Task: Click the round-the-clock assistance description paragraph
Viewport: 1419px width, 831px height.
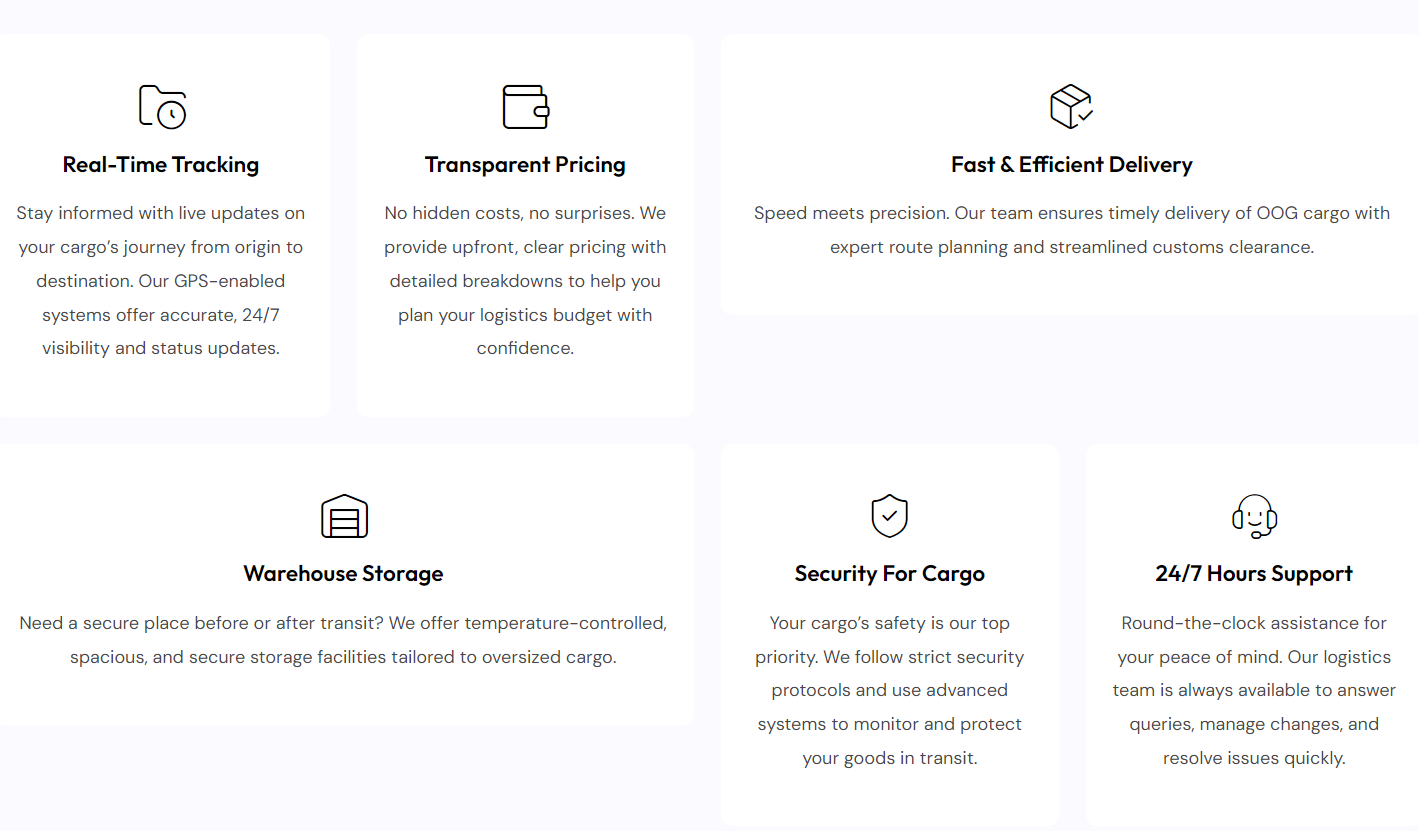Action: coord(1254,690)
